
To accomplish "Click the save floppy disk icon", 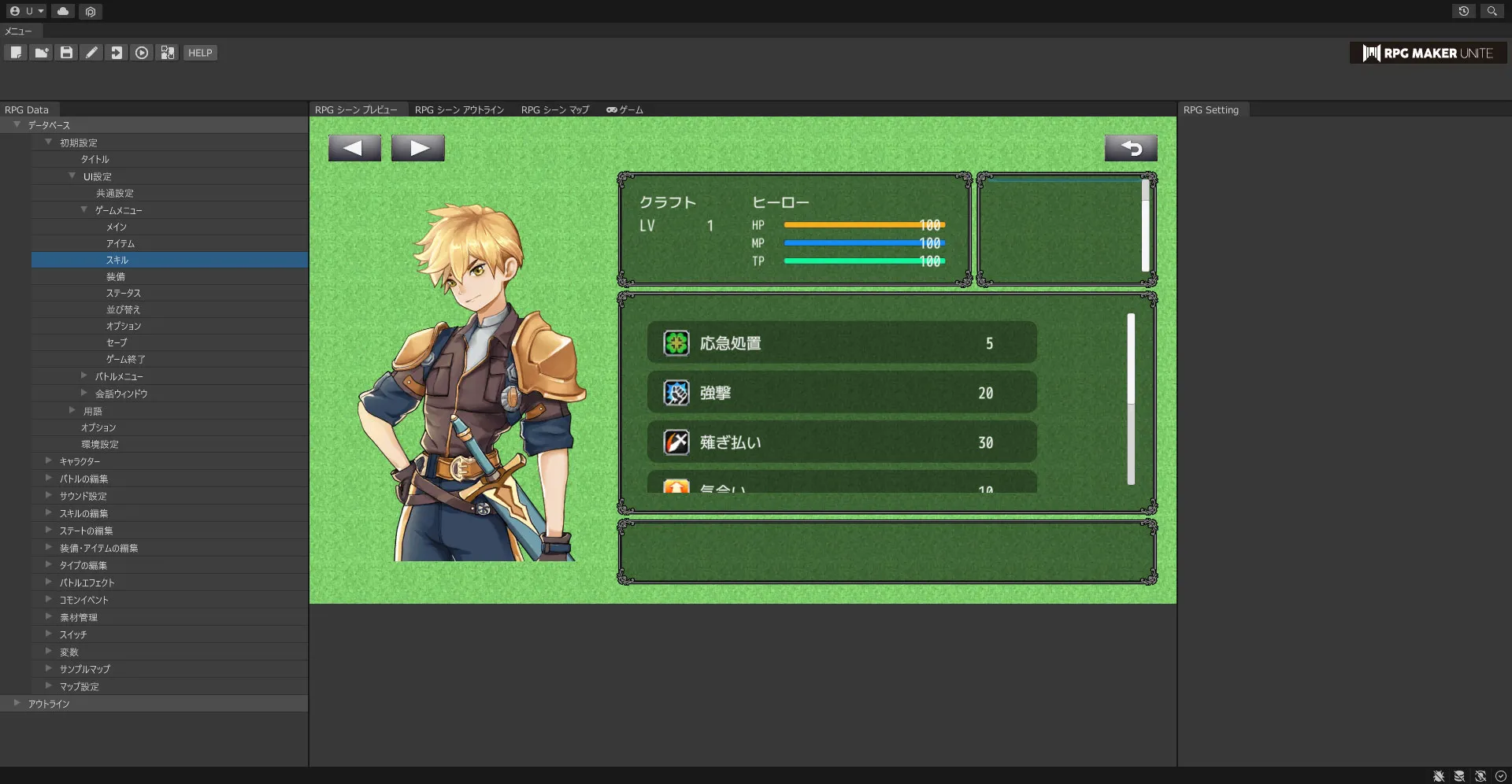I will (66, 53).
